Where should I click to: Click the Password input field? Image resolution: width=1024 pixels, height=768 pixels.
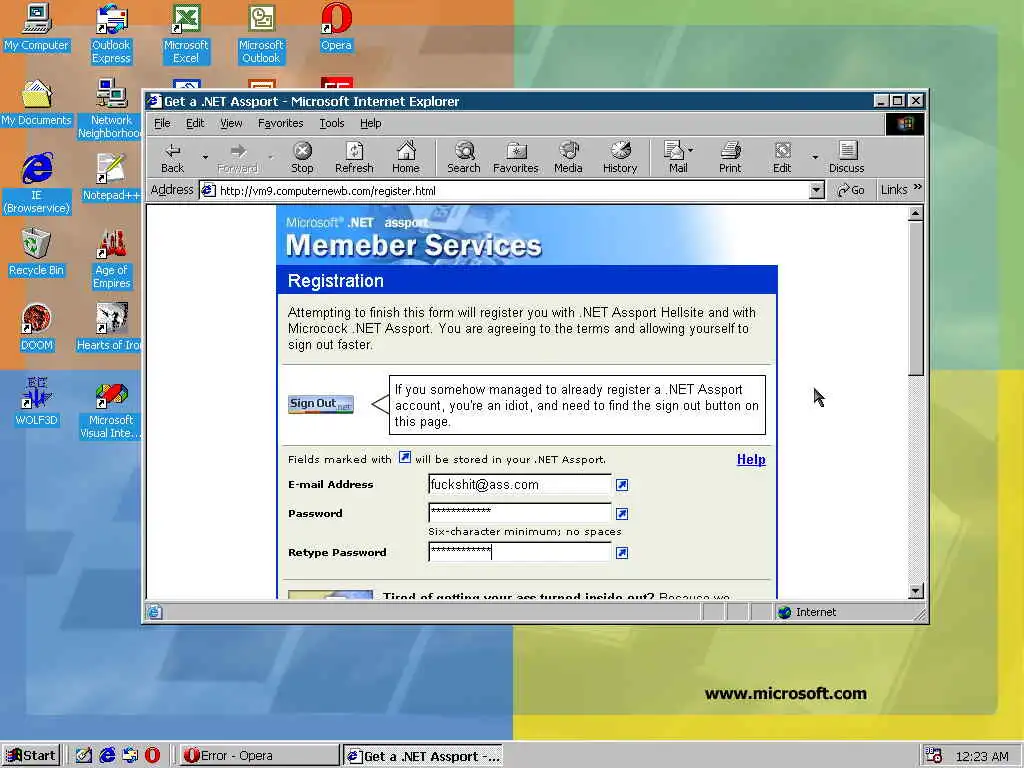tap(520, 513)
